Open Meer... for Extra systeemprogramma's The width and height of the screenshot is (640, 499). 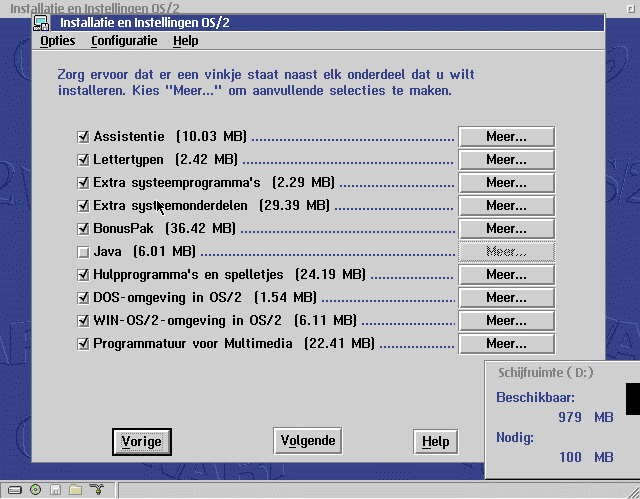[x=507, y=183]
